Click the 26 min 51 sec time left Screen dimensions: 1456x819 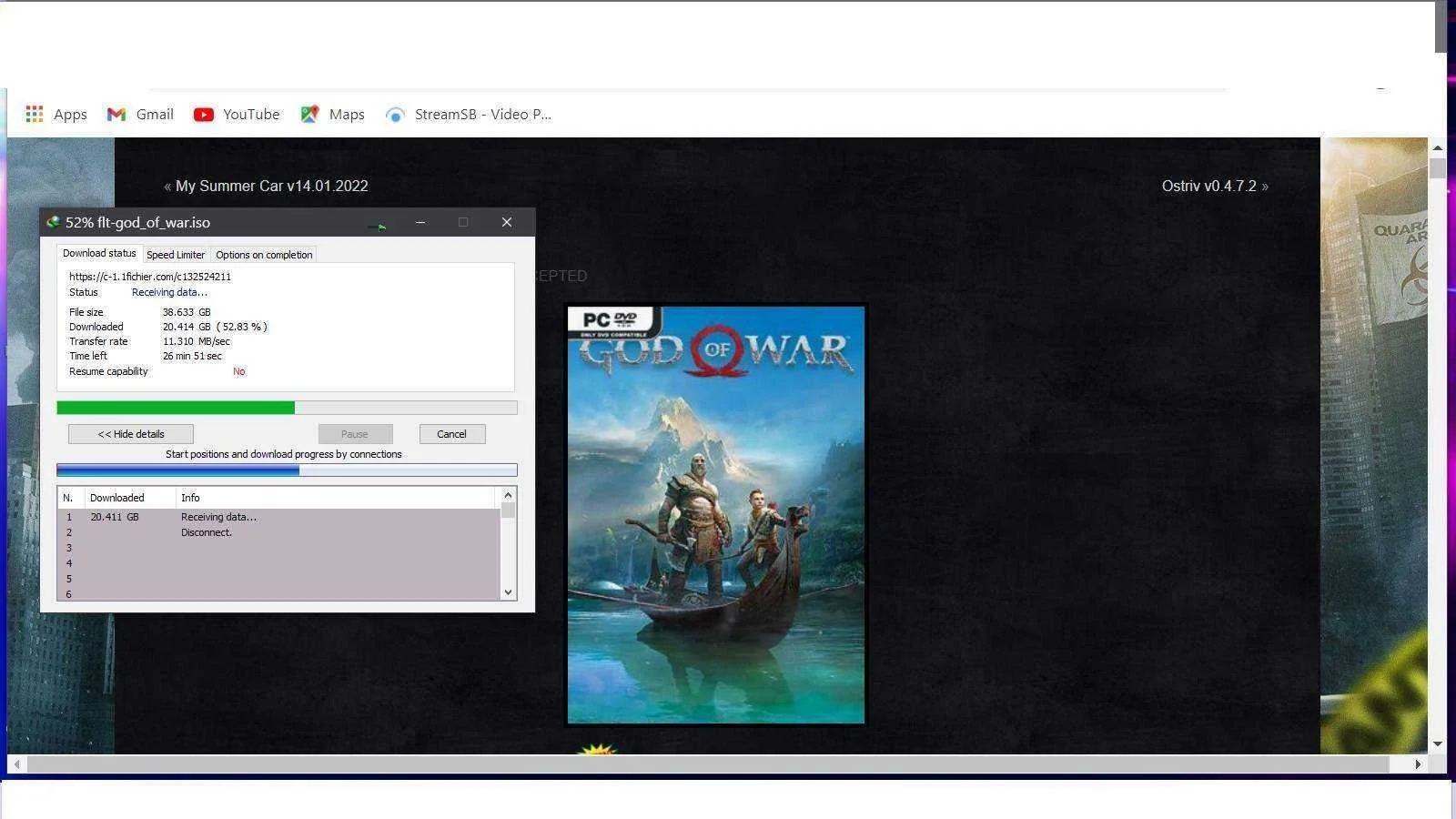click(192, 356)
